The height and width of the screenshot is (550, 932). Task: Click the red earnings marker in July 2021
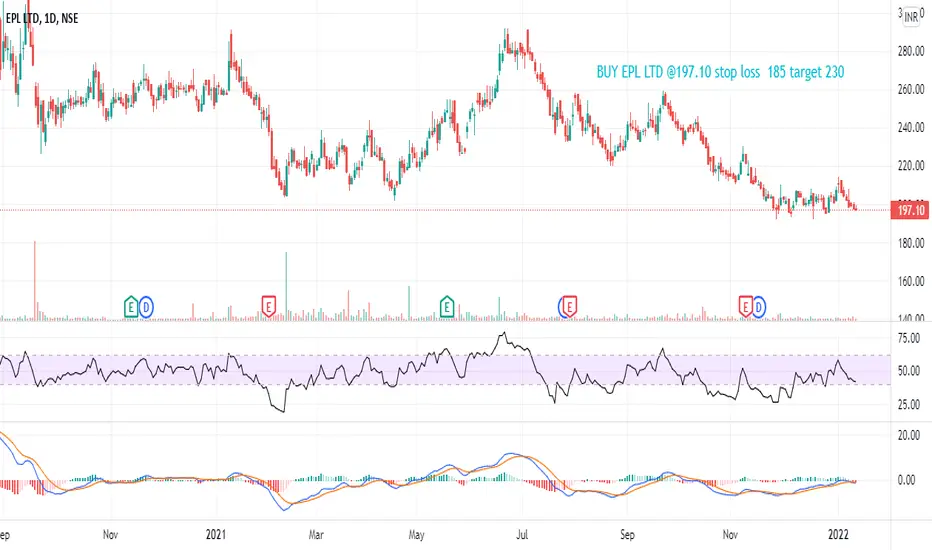[569, 307]
